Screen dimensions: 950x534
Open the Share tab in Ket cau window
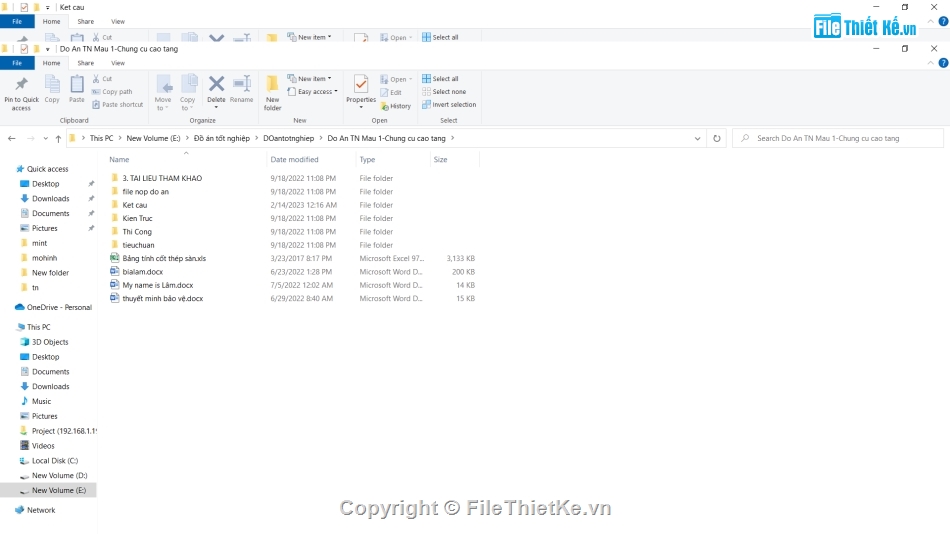pyautogui.click(x=85, y=22)
